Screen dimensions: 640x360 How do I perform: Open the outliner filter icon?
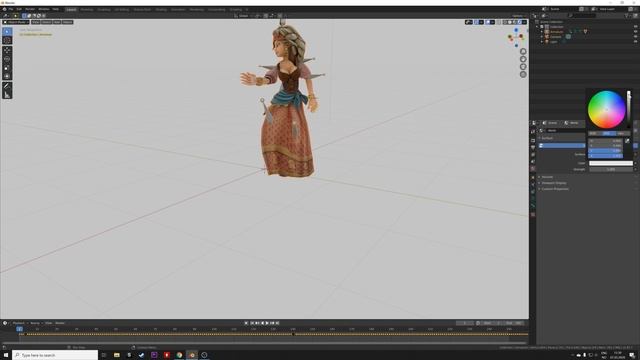627,16
